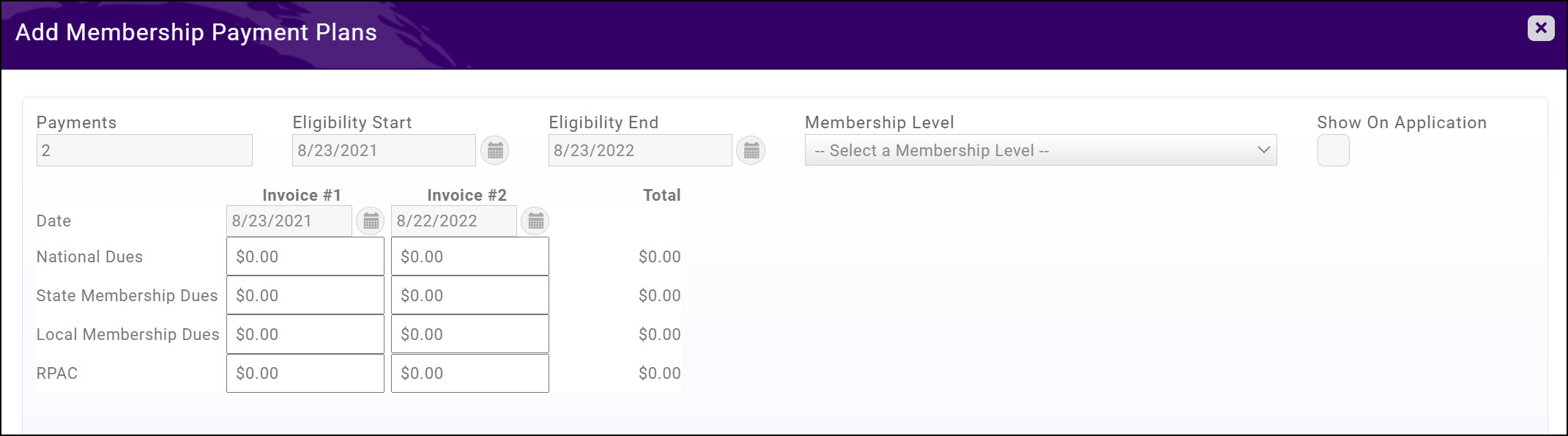Viewport: 1568px width, 436px height.
Task: Open the Invoice #1 date calendar
Action: click(371, 221)
